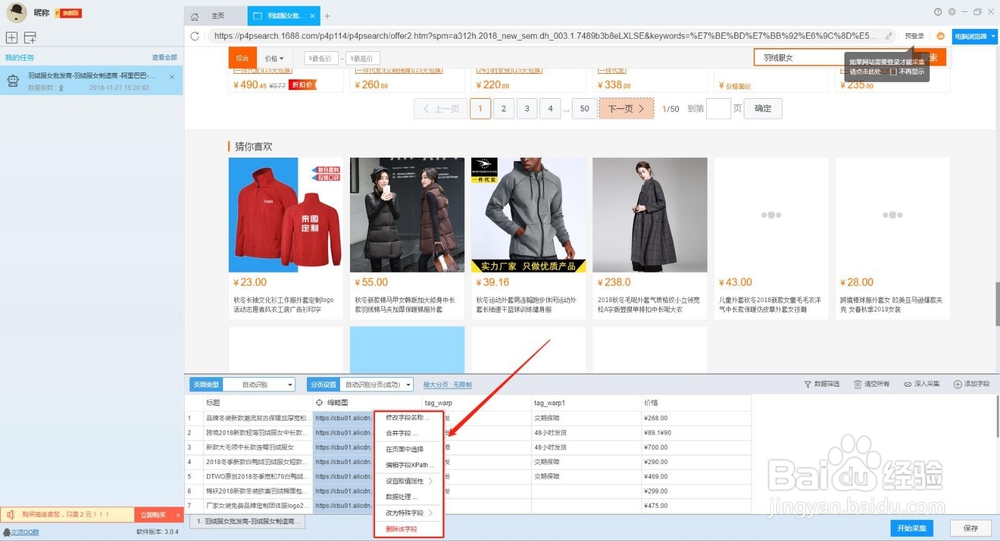
Task: Open help question-mark icon in title bar
Action: (x=938, y=11)
